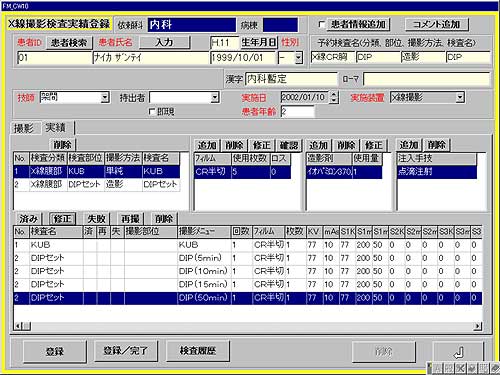
Task: Select the KUB row in lower table
Action: point(248,245)
